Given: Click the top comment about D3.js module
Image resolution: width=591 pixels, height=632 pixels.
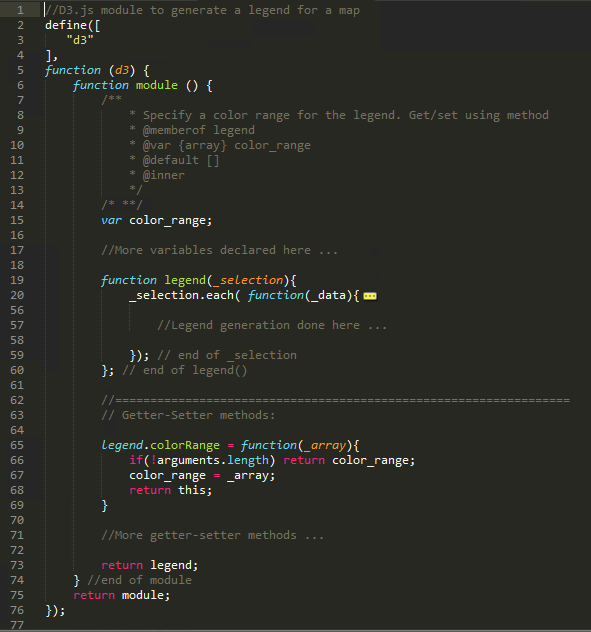Looking at the screenshot, I should 202,10.
